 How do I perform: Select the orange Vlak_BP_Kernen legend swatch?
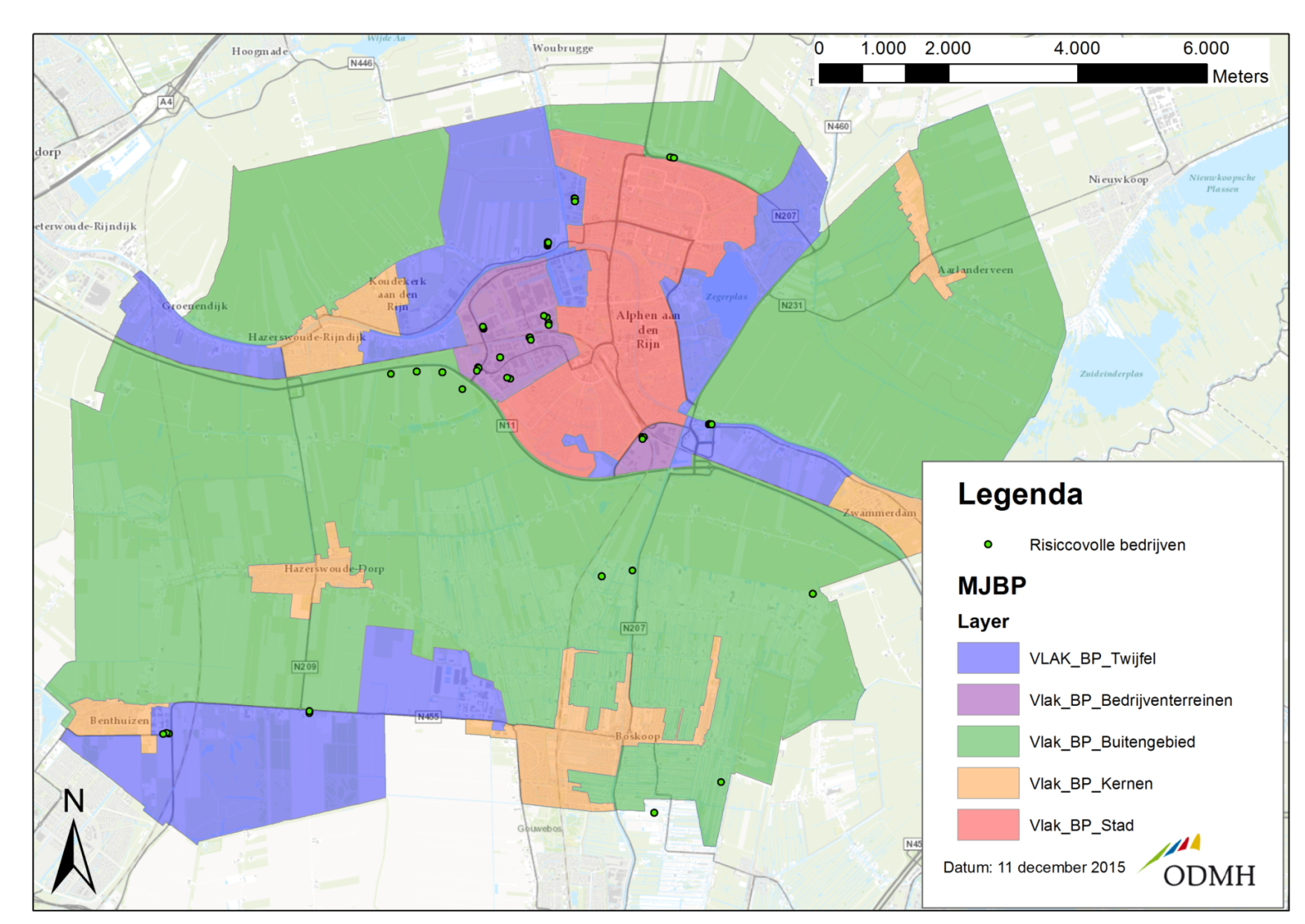[x=988, y=783]
